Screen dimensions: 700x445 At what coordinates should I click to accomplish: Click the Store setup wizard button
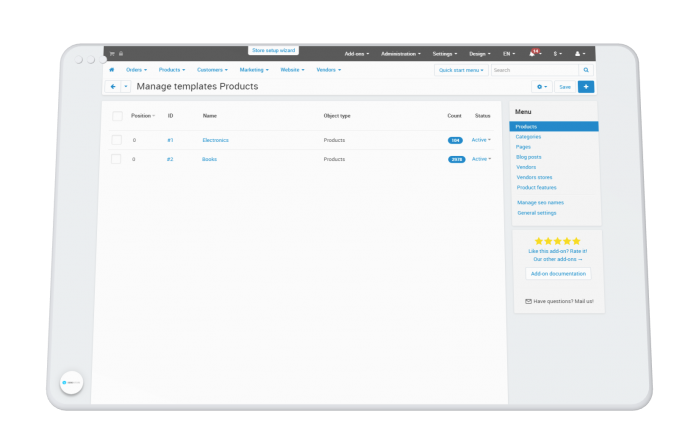coord(274,50)
